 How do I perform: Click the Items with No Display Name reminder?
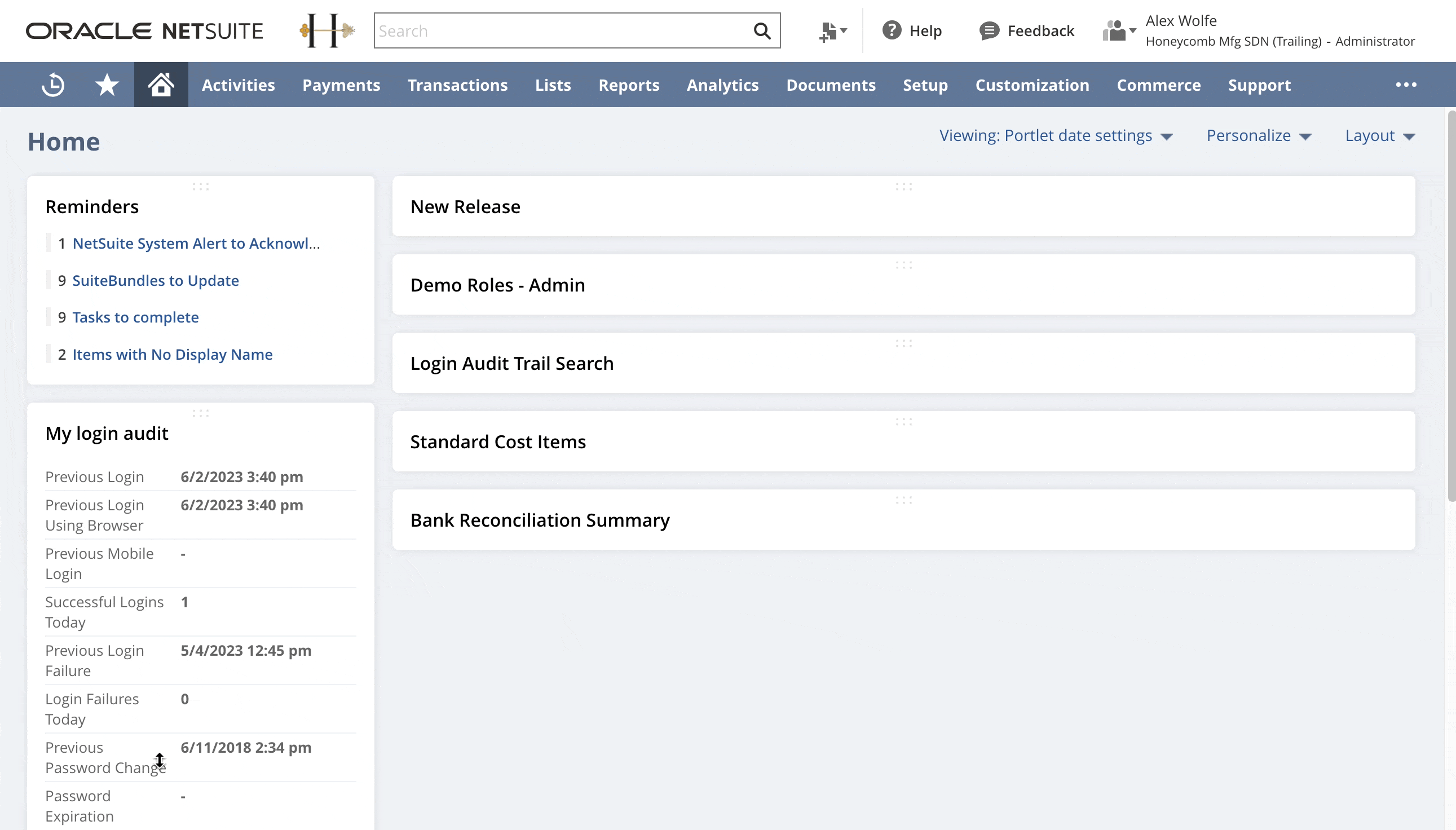(172, 354)
